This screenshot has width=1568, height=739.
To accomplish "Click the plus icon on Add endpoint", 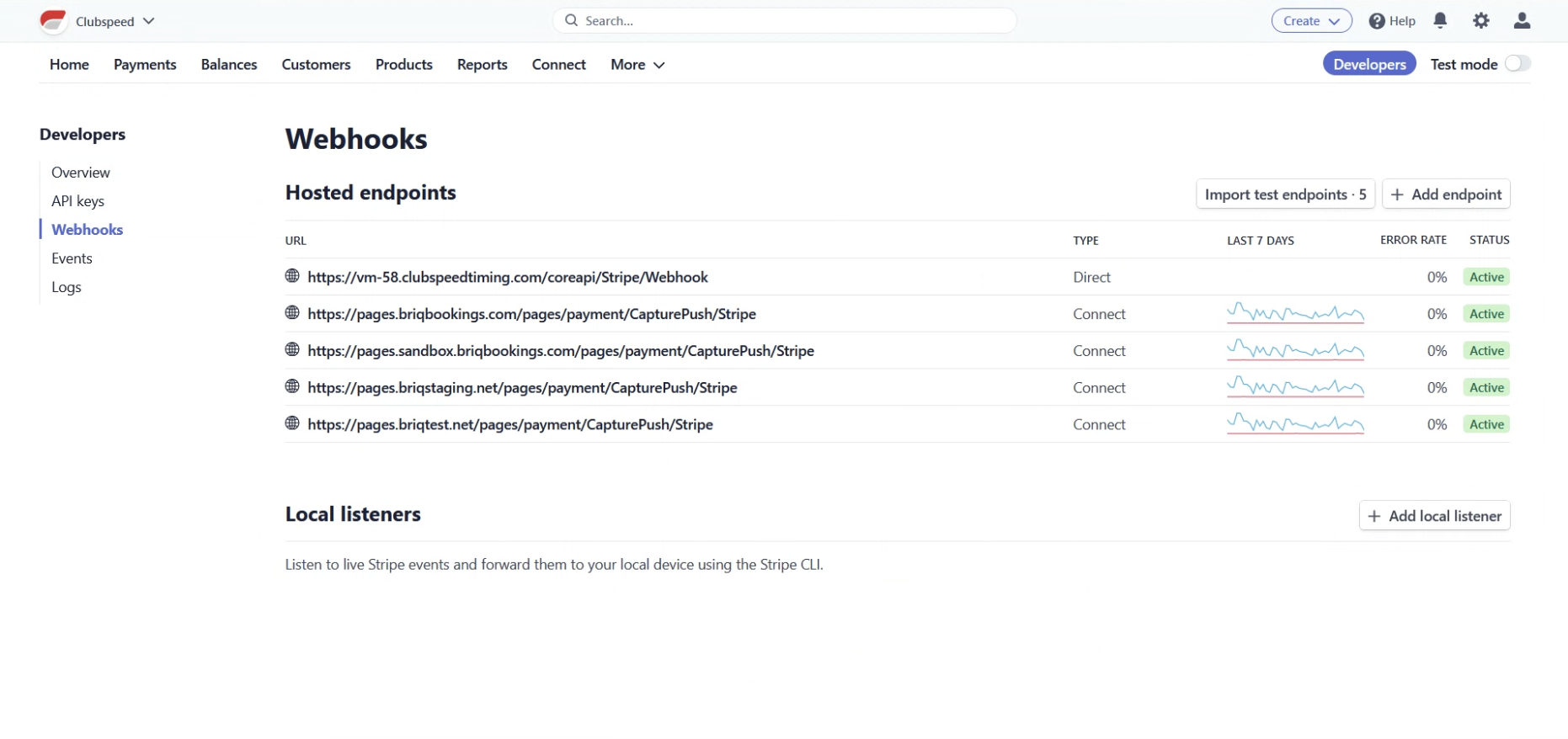I will (1397, 194).
